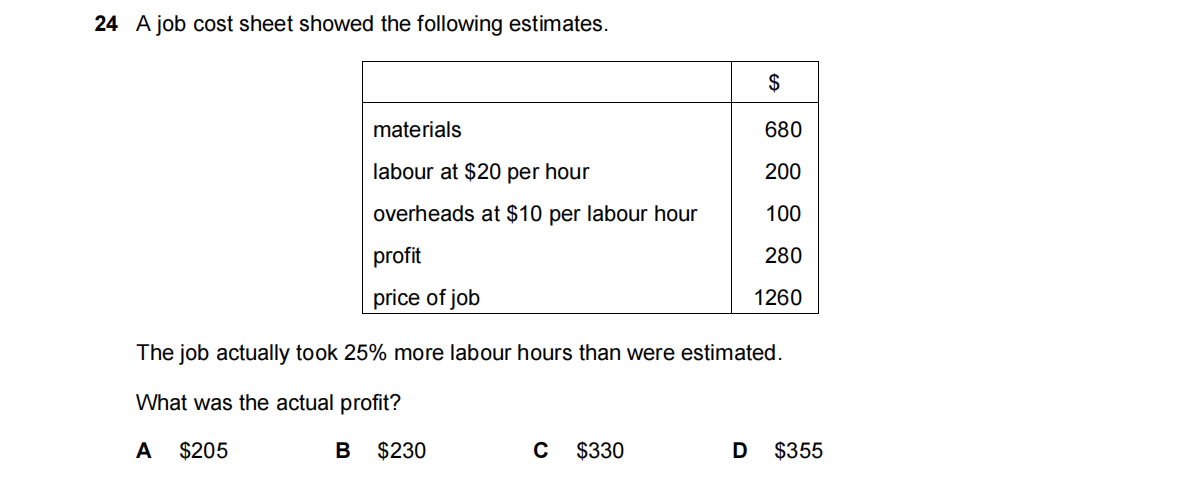Choose answer option D $355
The image size is (1178, 494).
pyautogui.click(x=779, y=451)
